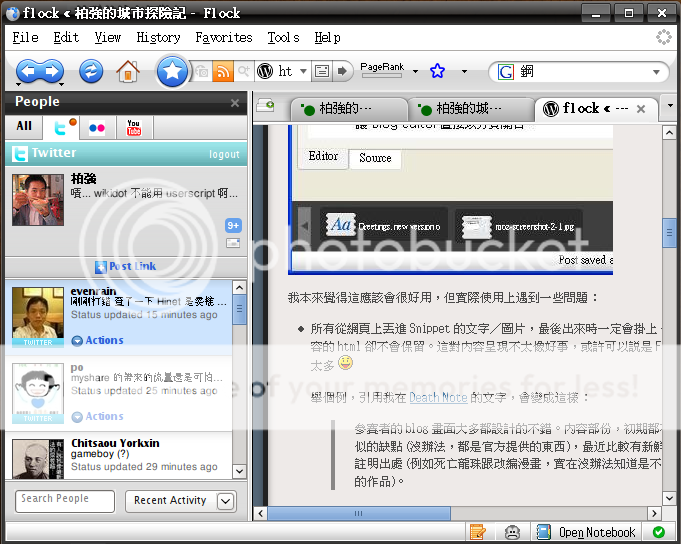
Task: Expand Actions for po
Action: coord(97,416)
